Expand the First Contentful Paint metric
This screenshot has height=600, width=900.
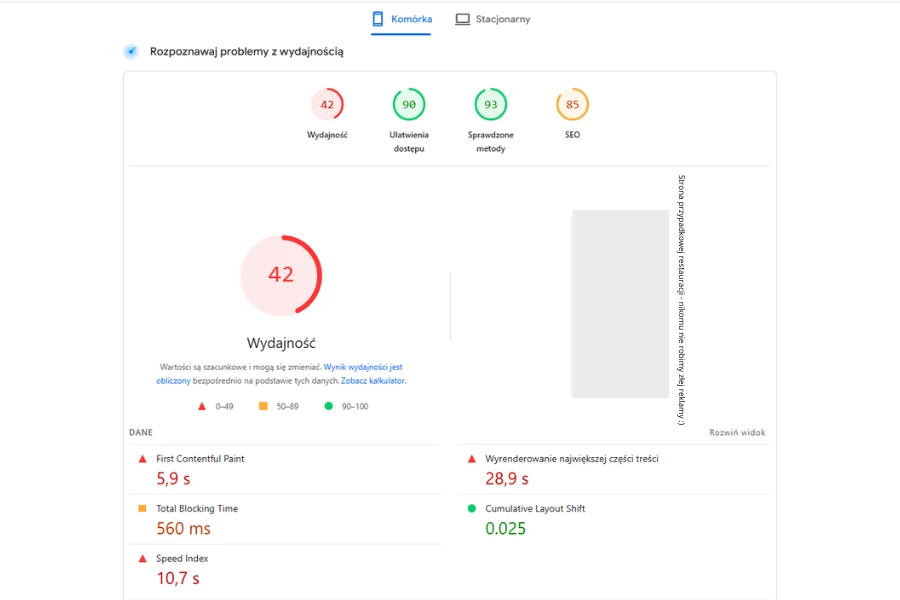(200, 459)
